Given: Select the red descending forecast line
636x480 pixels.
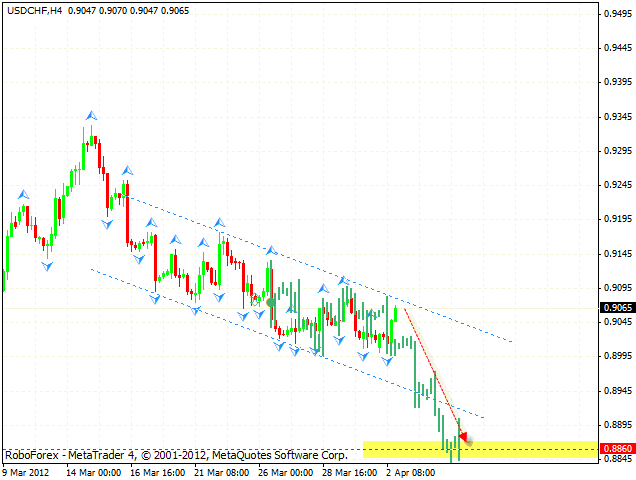Looking at the screenshot, I should pyautogui.click(x=432, y=369).
